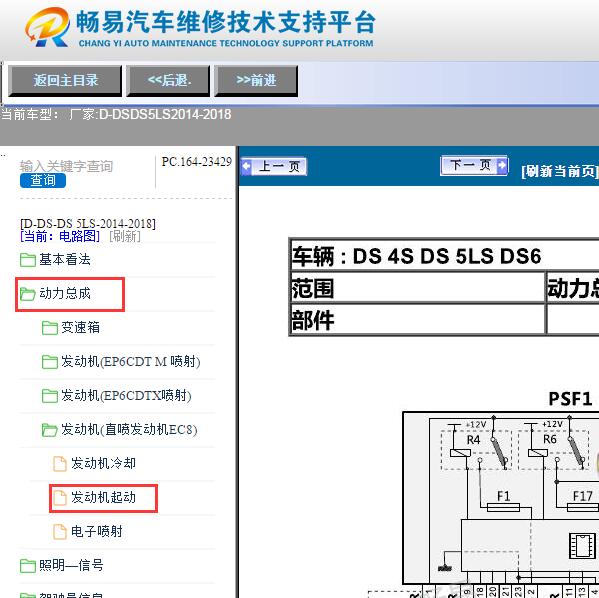599x598 pixels.
Task: Click the PC.164-23429 code text
Action: [196, 162]
